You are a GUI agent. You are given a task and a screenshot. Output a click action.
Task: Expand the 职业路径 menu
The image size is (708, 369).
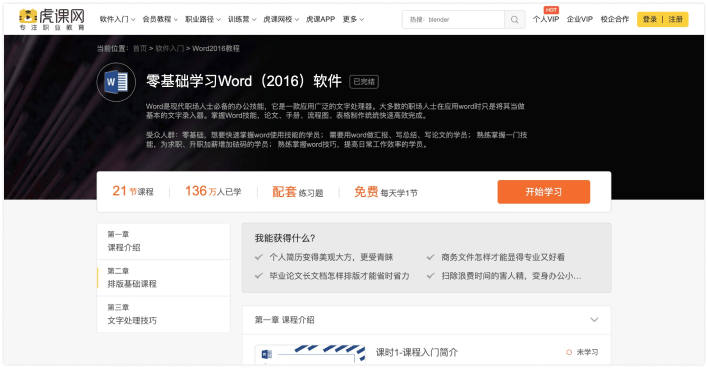click(x=203, y=19)
